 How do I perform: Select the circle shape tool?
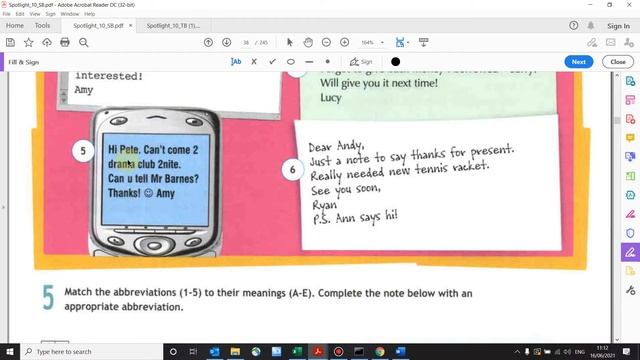[291, 62]
